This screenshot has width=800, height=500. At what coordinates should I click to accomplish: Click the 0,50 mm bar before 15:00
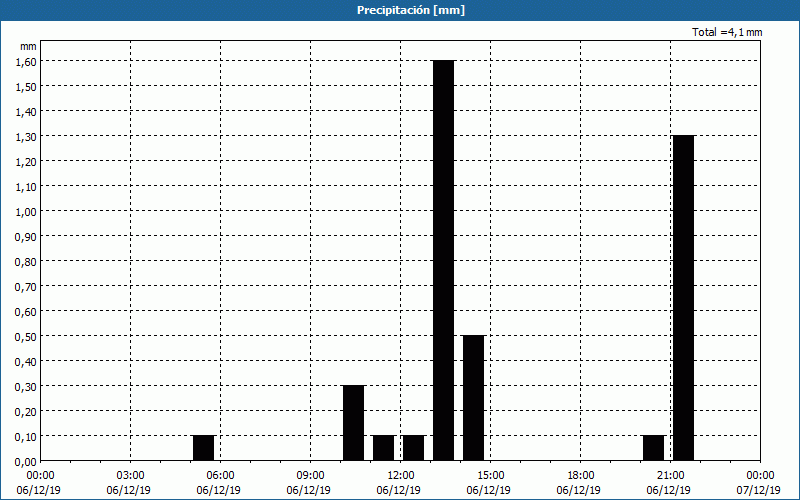[x=473, y=398]
